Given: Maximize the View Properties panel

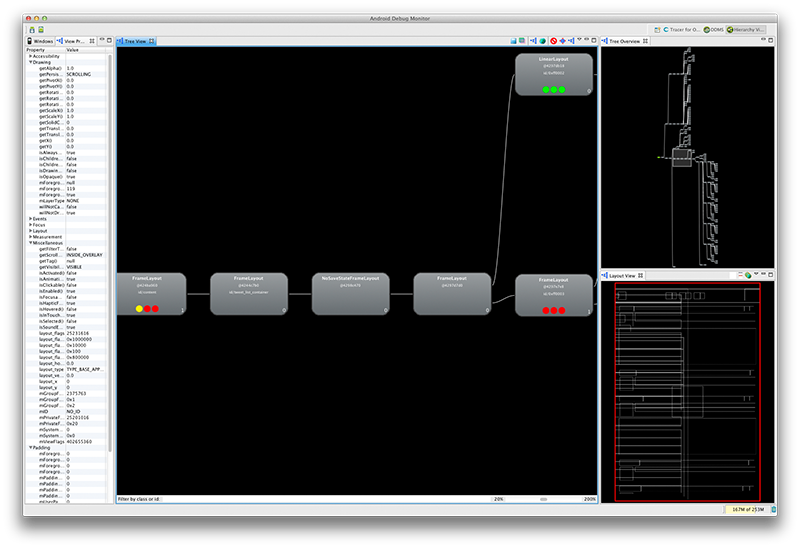Looking at the screenshot, I should coord(109,40).
